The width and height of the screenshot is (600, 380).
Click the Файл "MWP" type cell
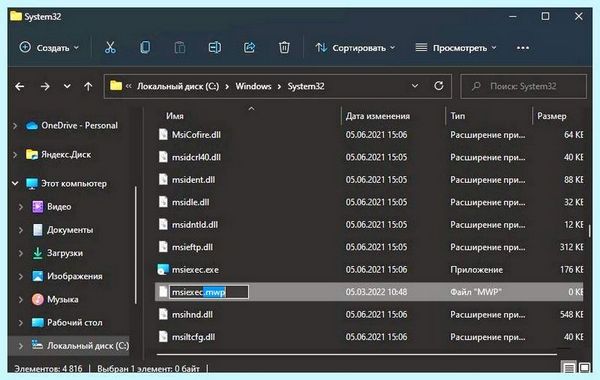tap(476, 292)
